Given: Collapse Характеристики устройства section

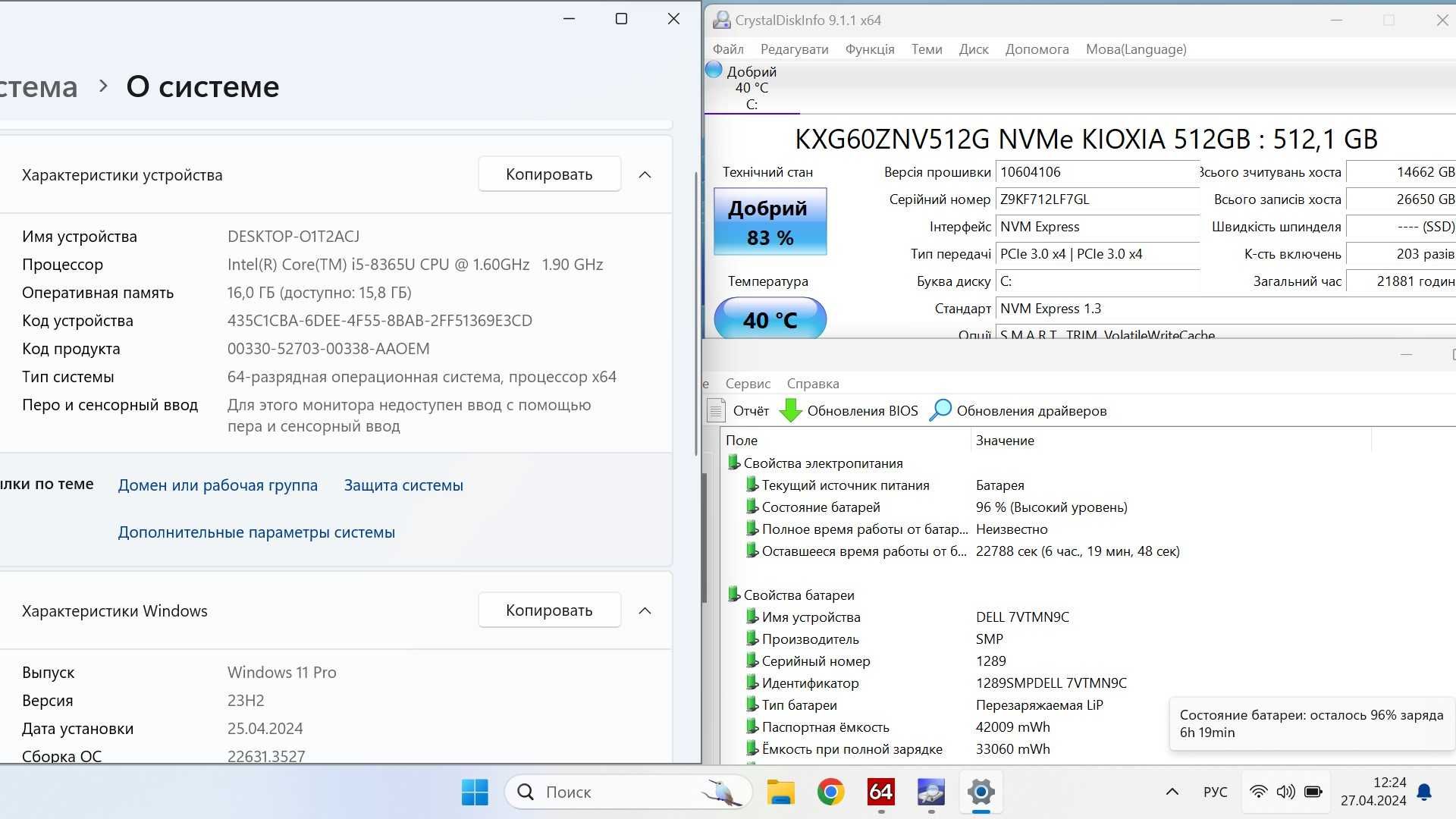Looking at the screenshot, I should (645, 174).
